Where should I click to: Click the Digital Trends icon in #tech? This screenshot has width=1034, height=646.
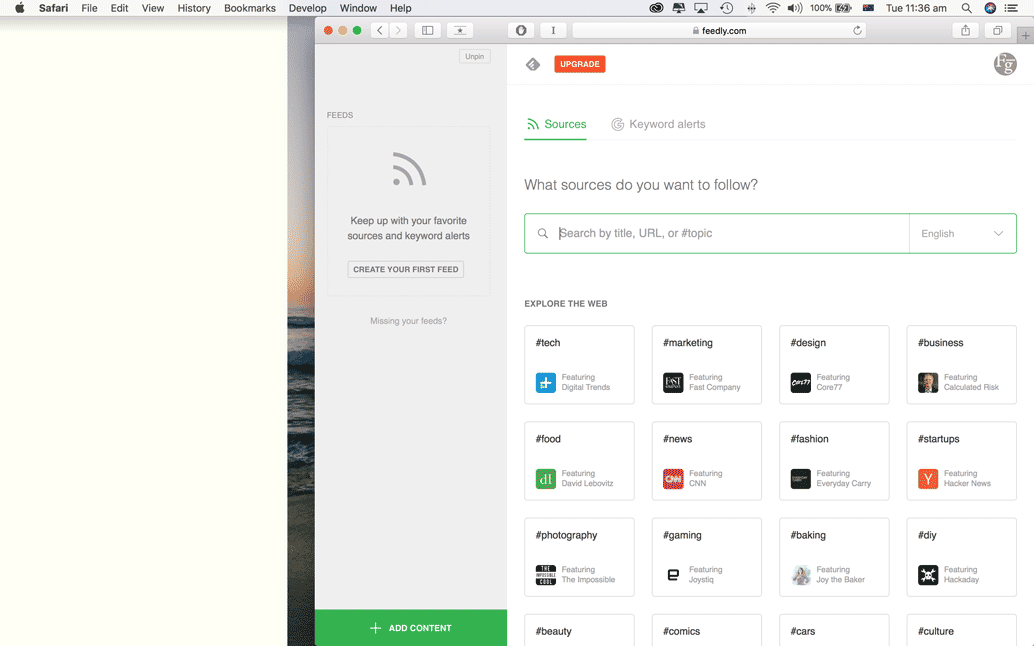pyautogui.click(x=546, y=383)
